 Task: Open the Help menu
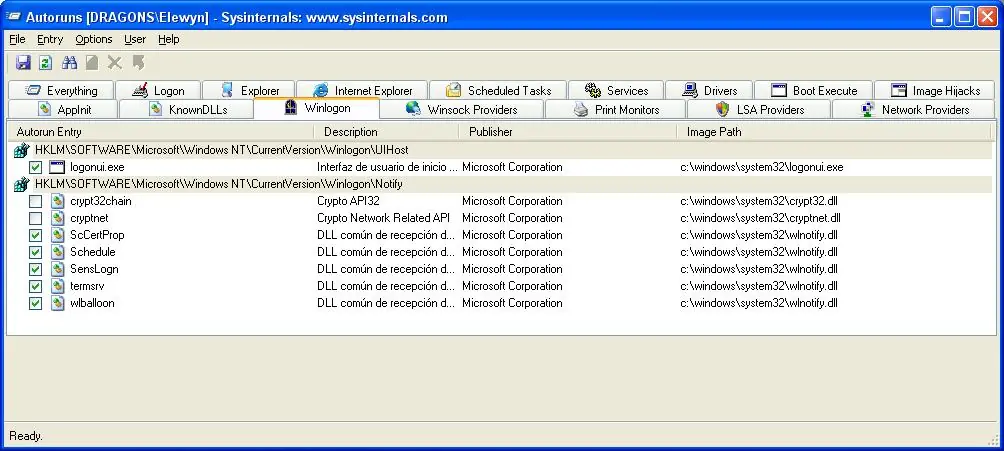point(169,39)
